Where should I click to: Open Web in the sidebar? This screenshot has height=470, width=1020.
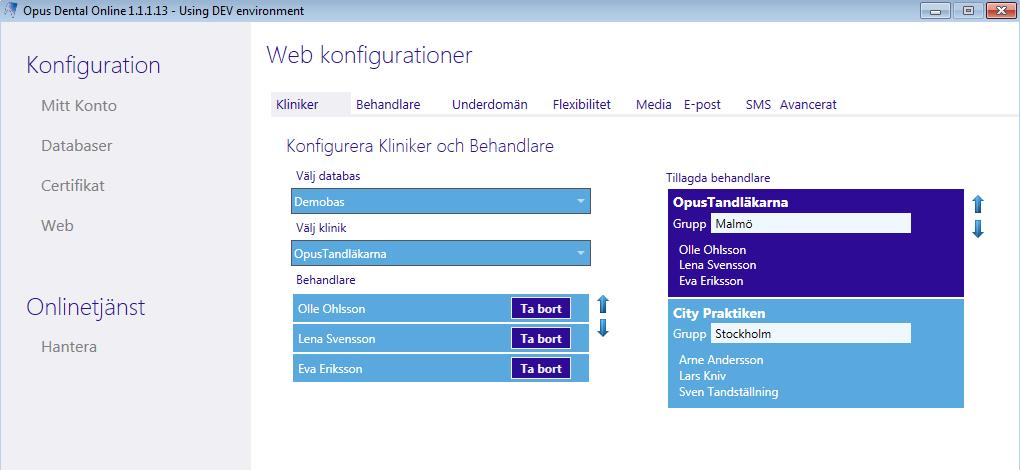(57, 226)
